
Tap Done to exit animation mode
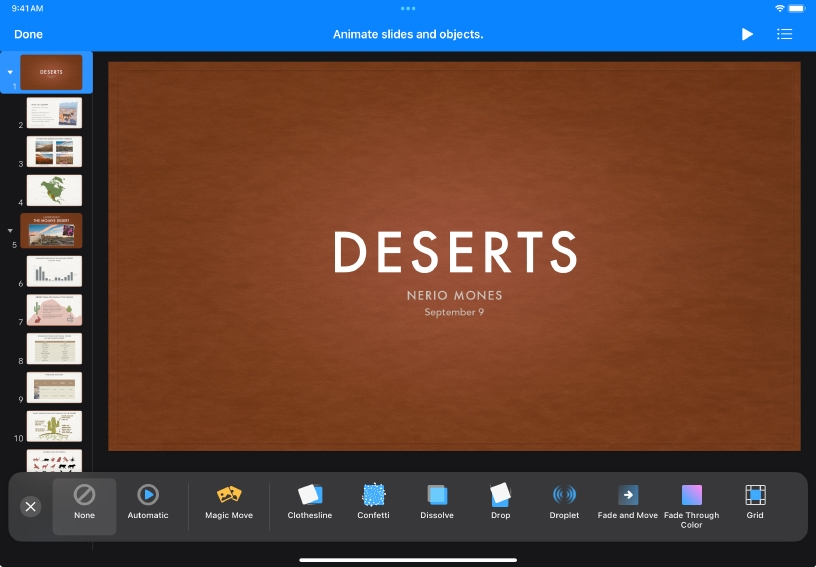[28, 34]
